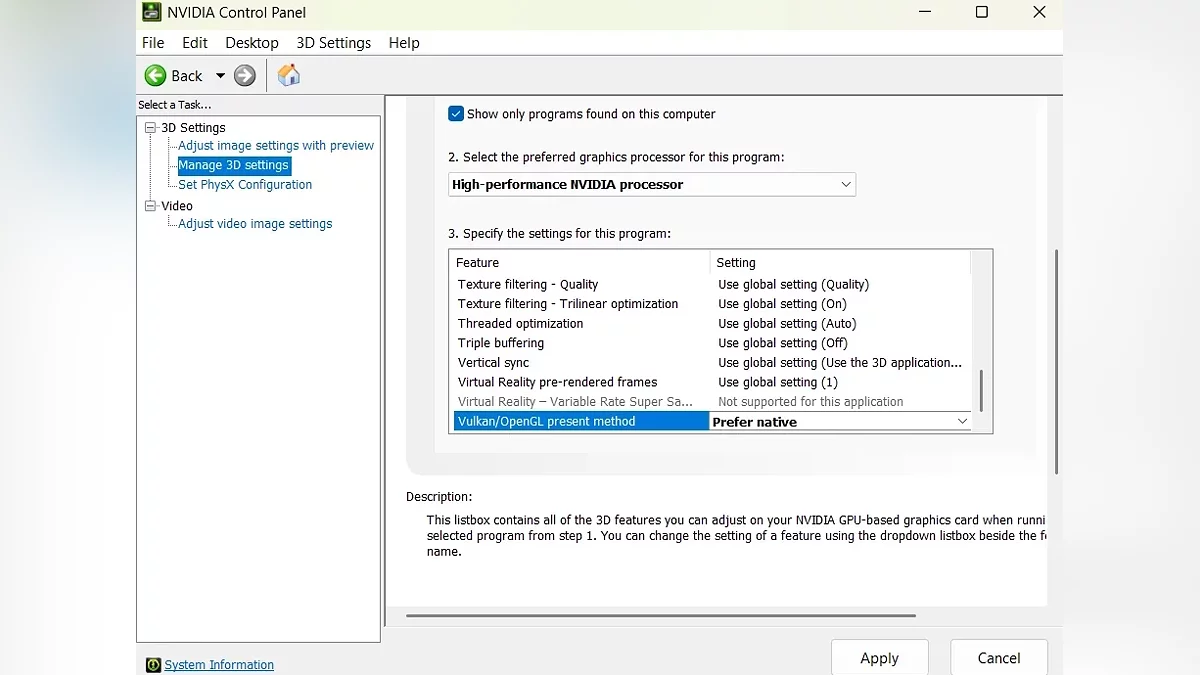Viewport: 1200px width, 675px height.
Task: Open the Desktop menu
Action: click(251, 43)
